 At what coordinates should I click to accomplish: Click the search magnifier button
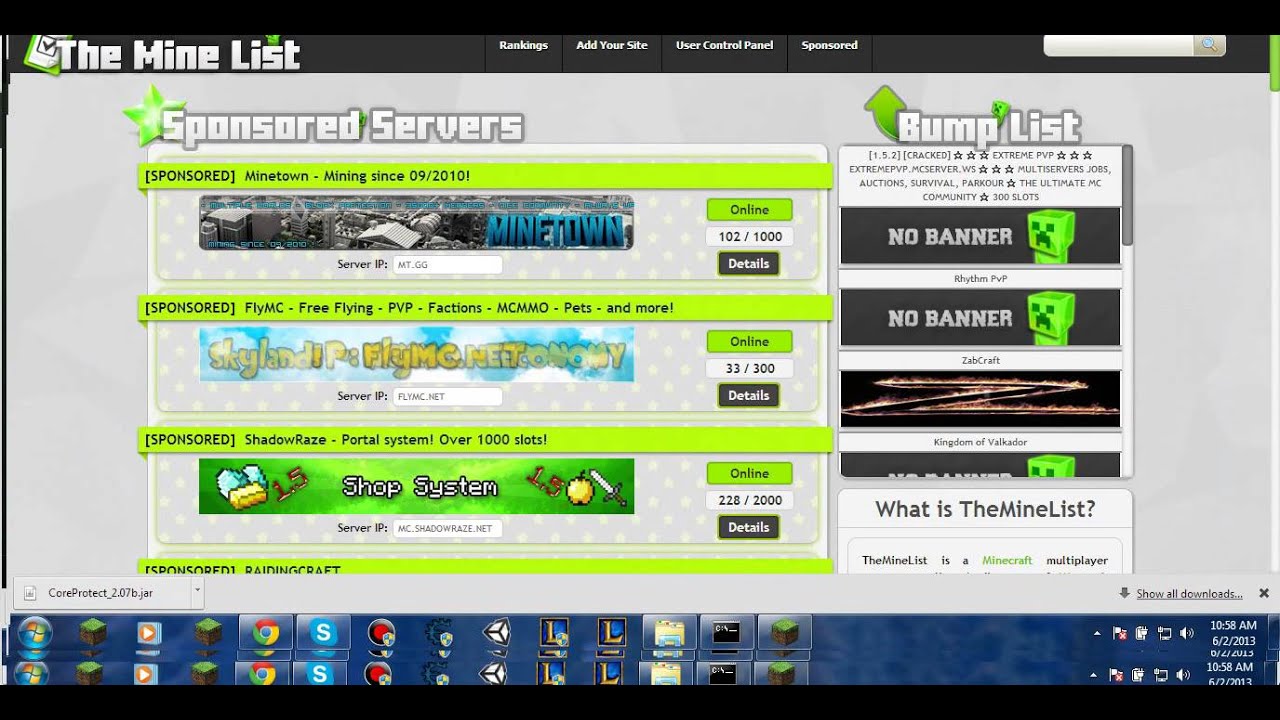[x=1209, y=45]
